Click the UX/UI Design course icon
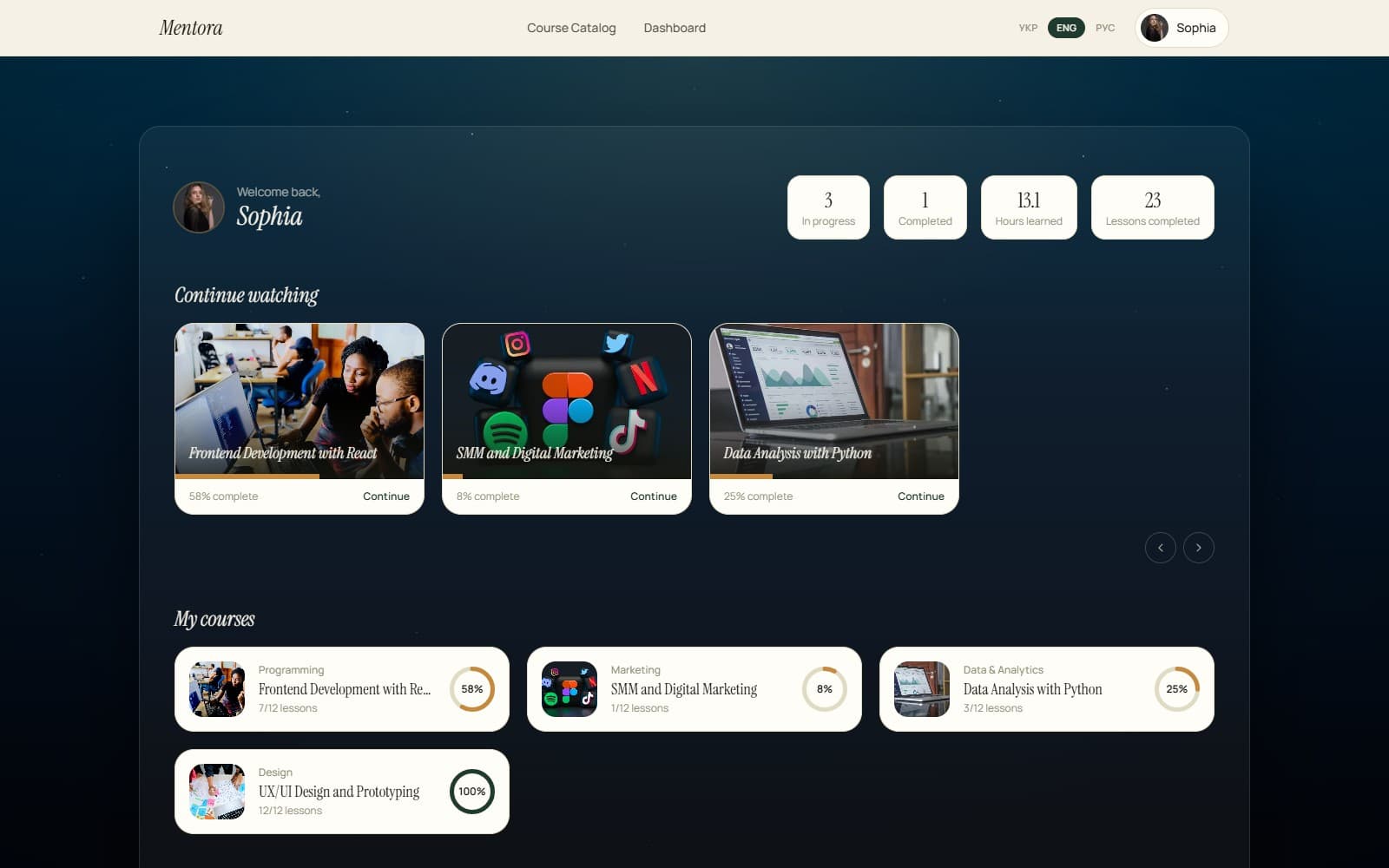1389x868 pixels. pyautogui.click(x=217, y=792)
